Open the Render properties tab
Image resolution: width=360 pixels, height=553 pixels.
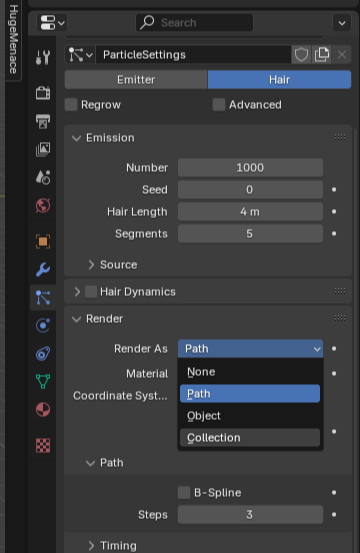point(43,93)
